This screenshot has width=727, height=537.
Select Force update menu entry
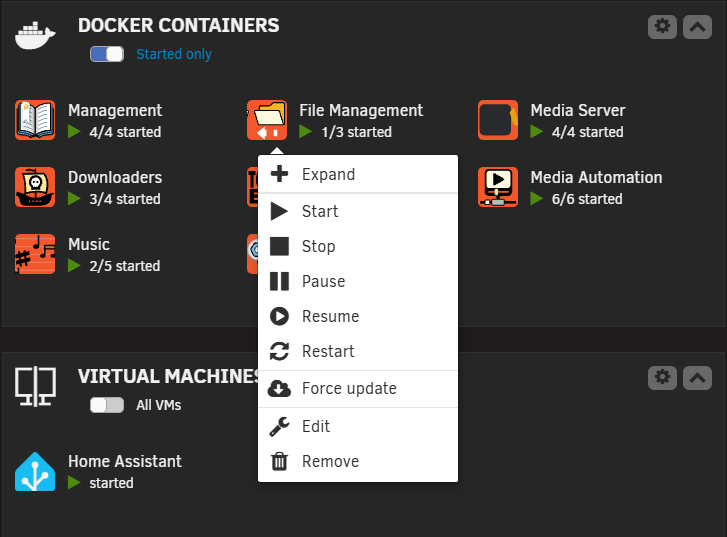click(x=358, y=389)
